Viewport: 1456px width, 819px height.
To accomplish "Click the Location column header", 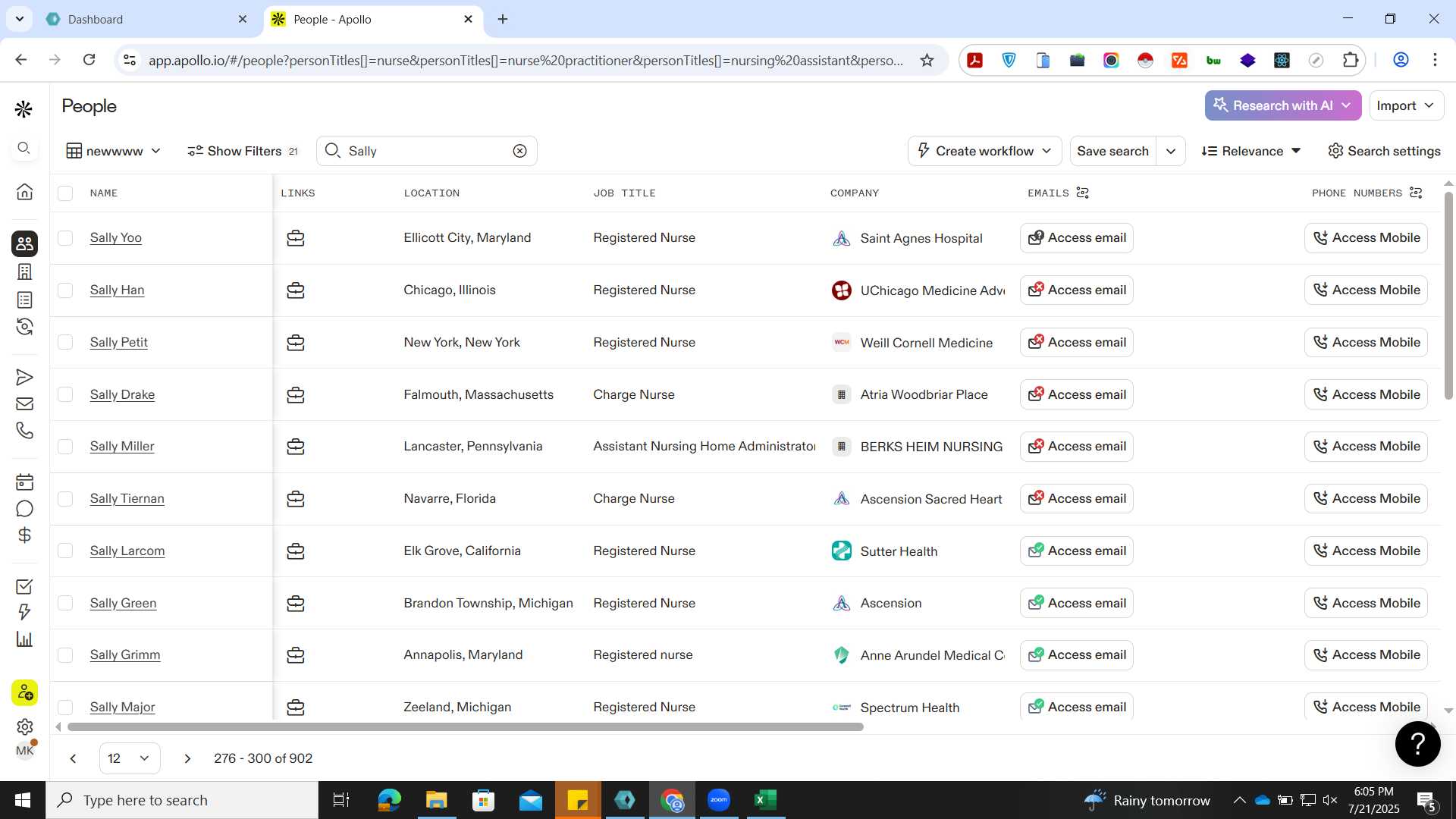I will pos(431,193).
